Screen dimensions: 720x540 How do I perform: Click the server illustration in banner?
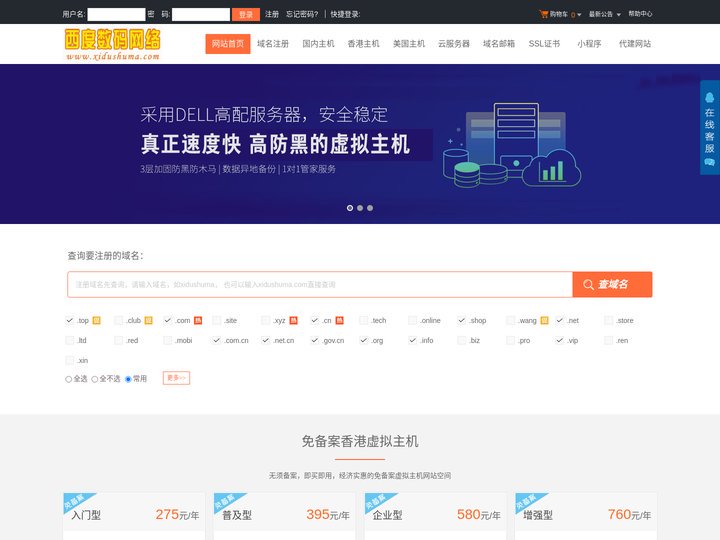[512, 145]
